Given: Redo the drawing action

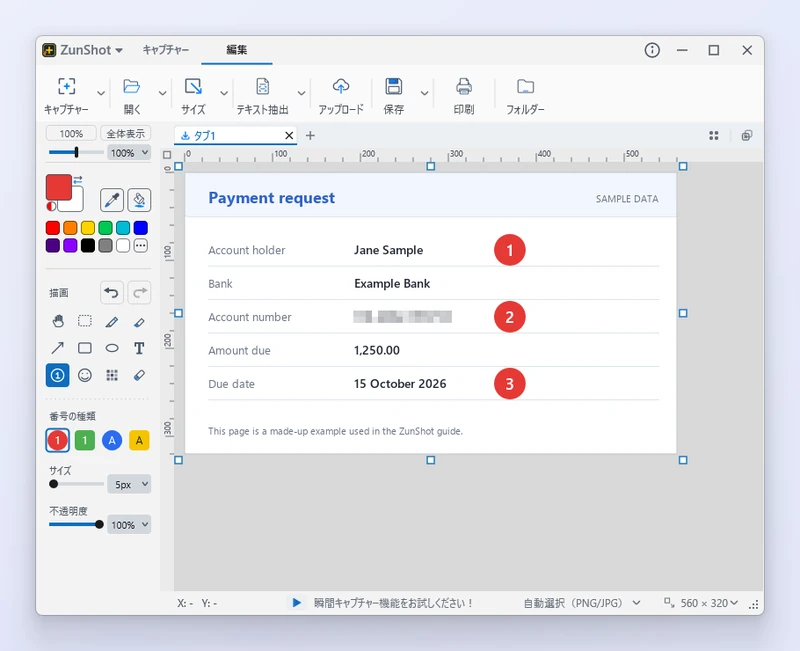Looking at the screenshot, I should tap(139, 293).
